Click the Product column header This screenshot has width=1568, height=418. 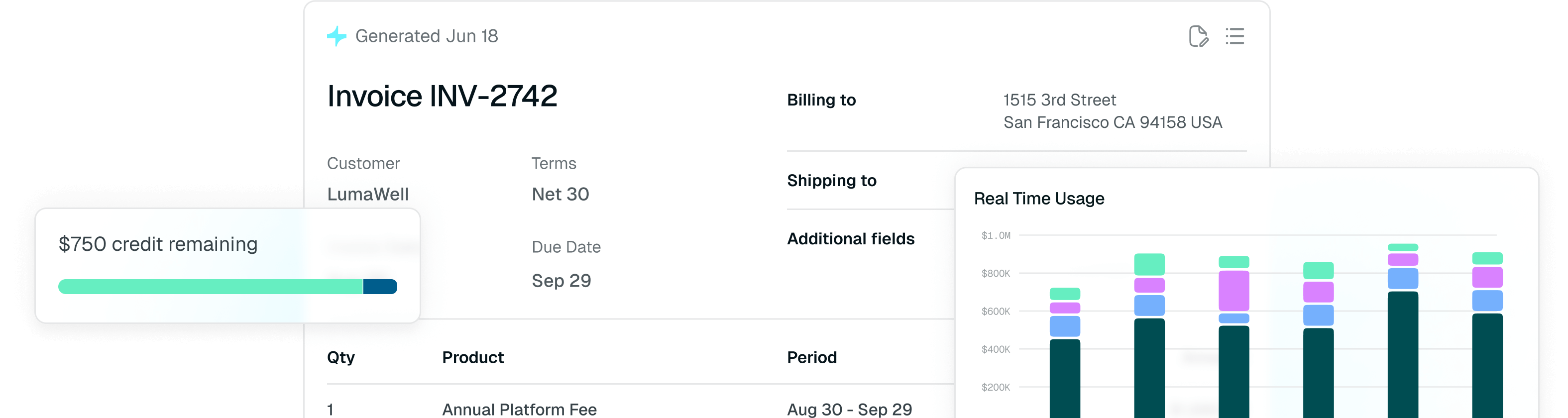tap(473, 358)
